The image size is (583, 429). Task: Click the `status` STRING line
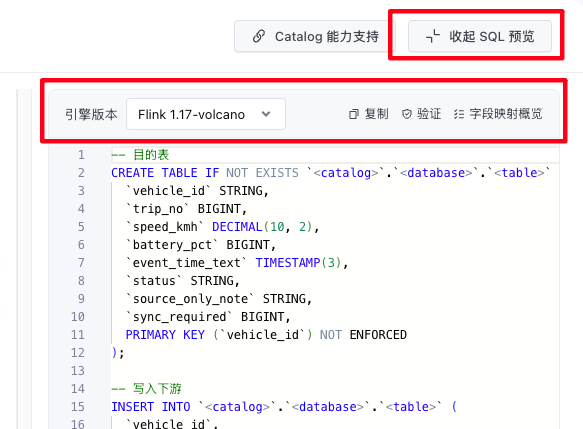(x=183, y=281)
